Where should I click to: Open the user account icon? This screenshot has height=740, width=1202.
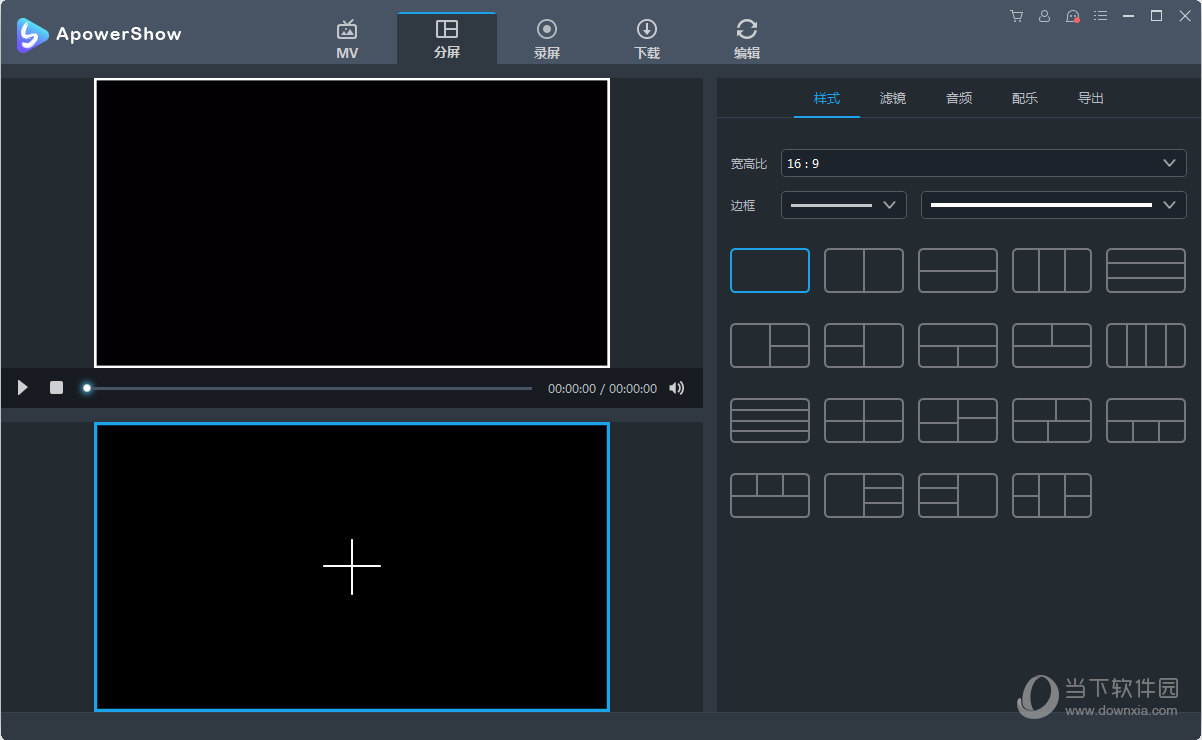(1045, 16)
